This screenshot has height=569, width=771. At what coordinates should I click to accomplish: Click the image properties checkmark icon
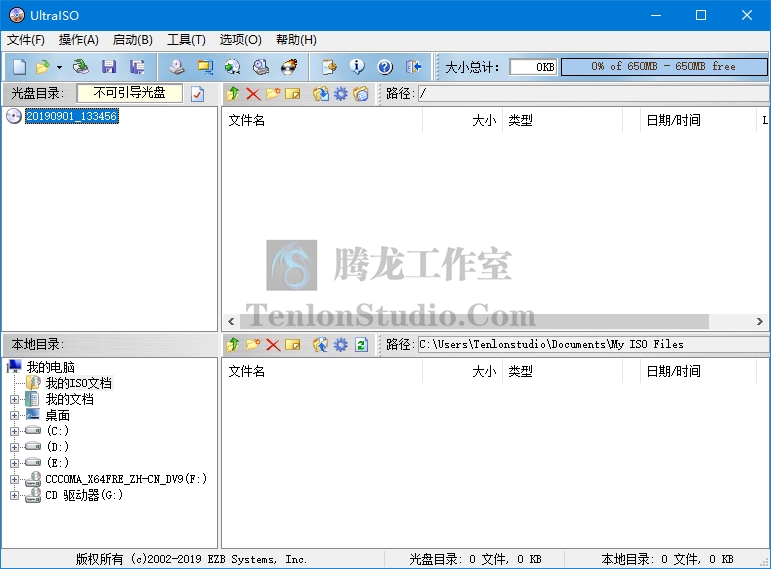[198, 93]
